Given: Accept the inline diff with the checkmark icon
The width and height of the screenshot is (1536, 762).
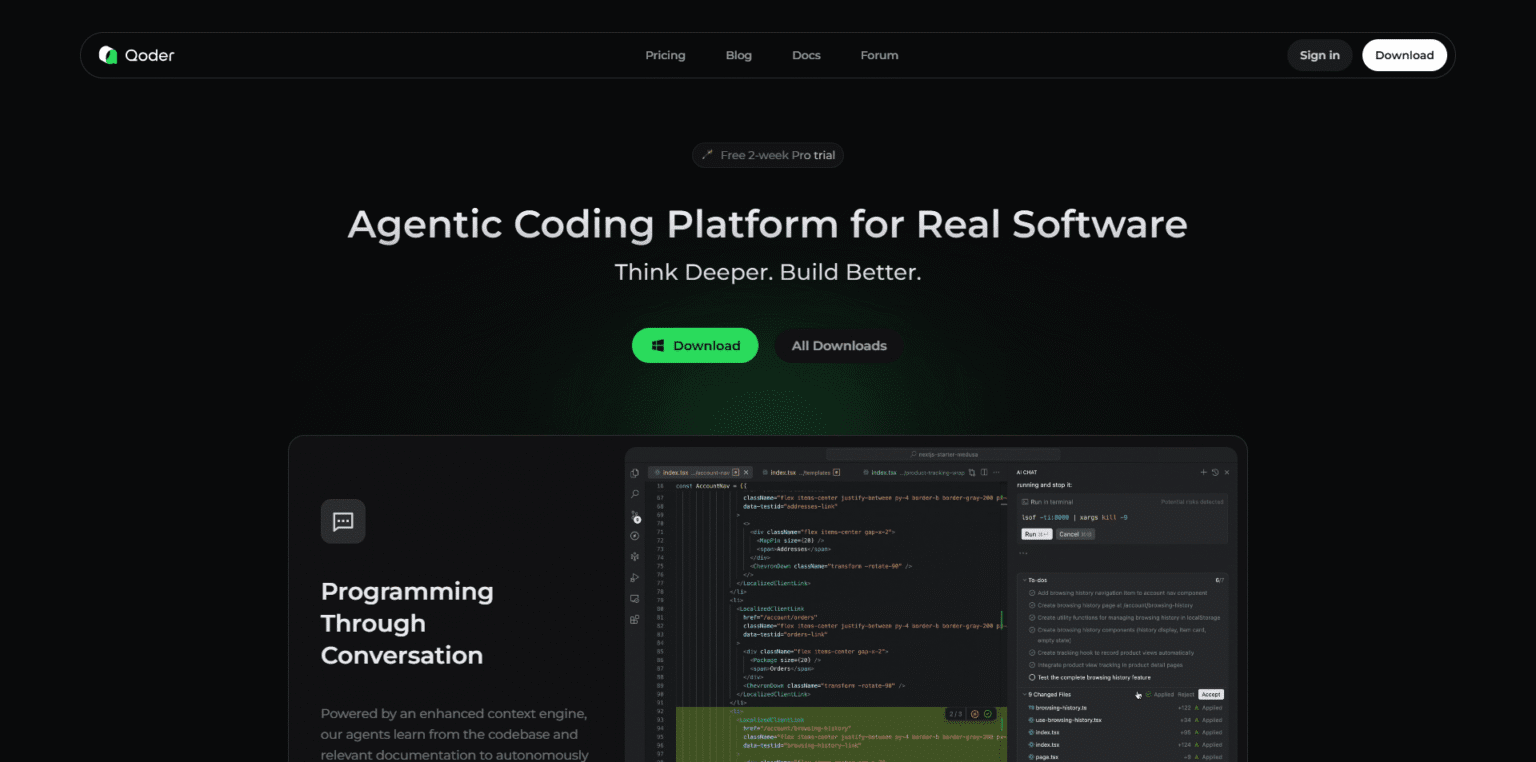Looking at the screenshot, I should pos(988,714).
